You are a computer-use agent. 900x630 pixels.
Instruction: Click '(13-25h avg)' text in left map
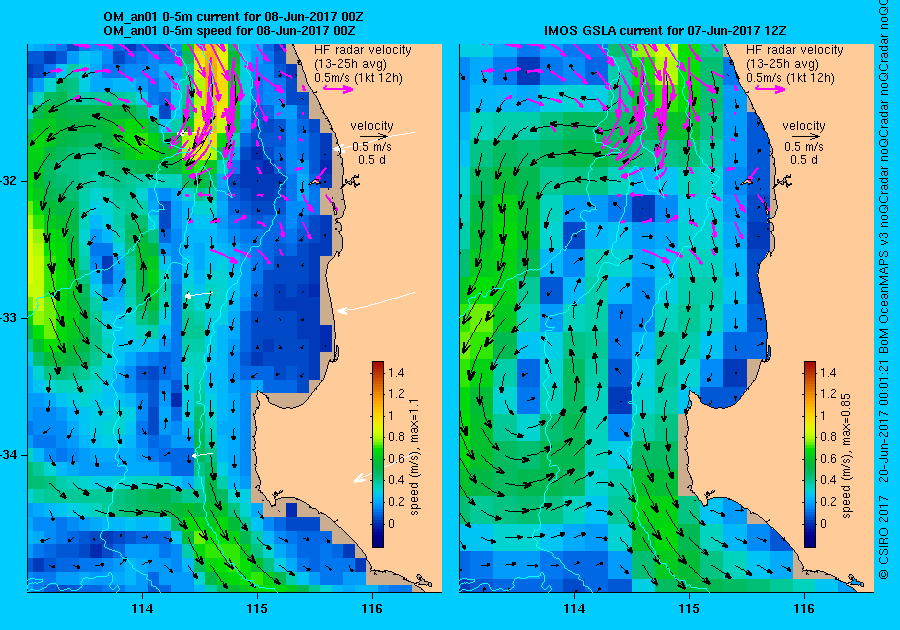pyautogui.click(x=350, y=64)
